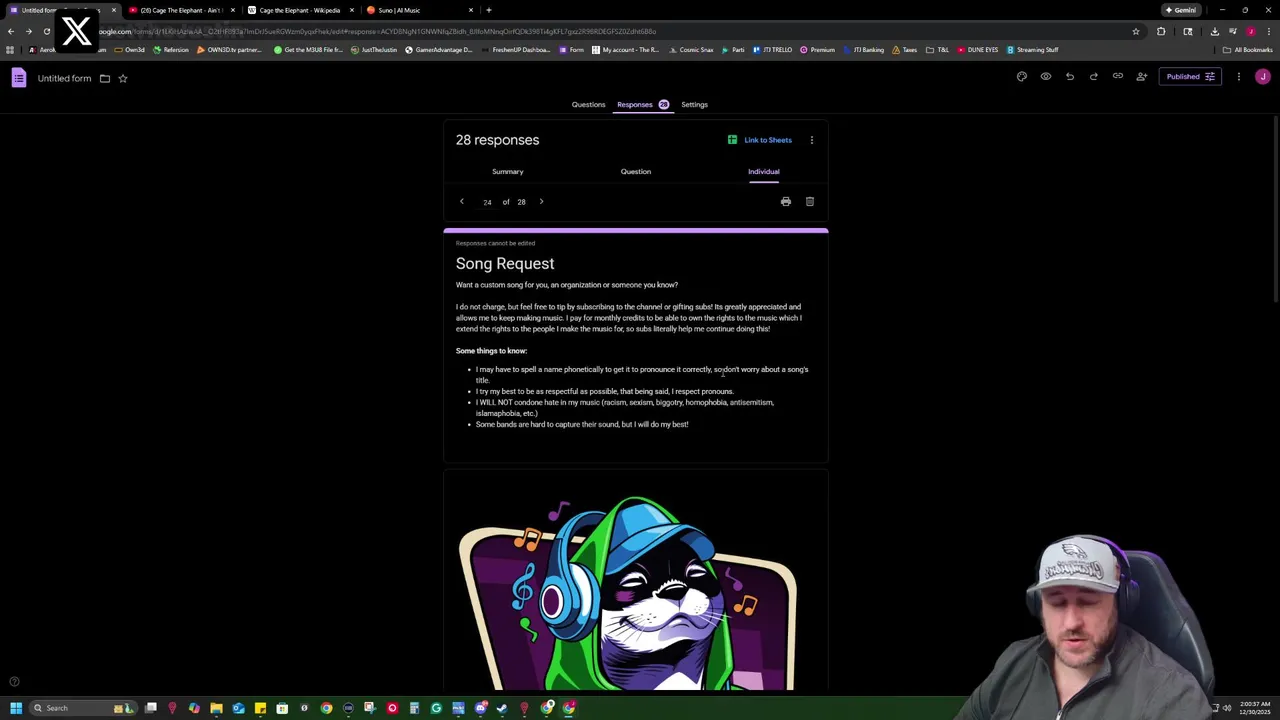Redo the last change
The image size is (1280, 720).
[x=1094, y=77]
